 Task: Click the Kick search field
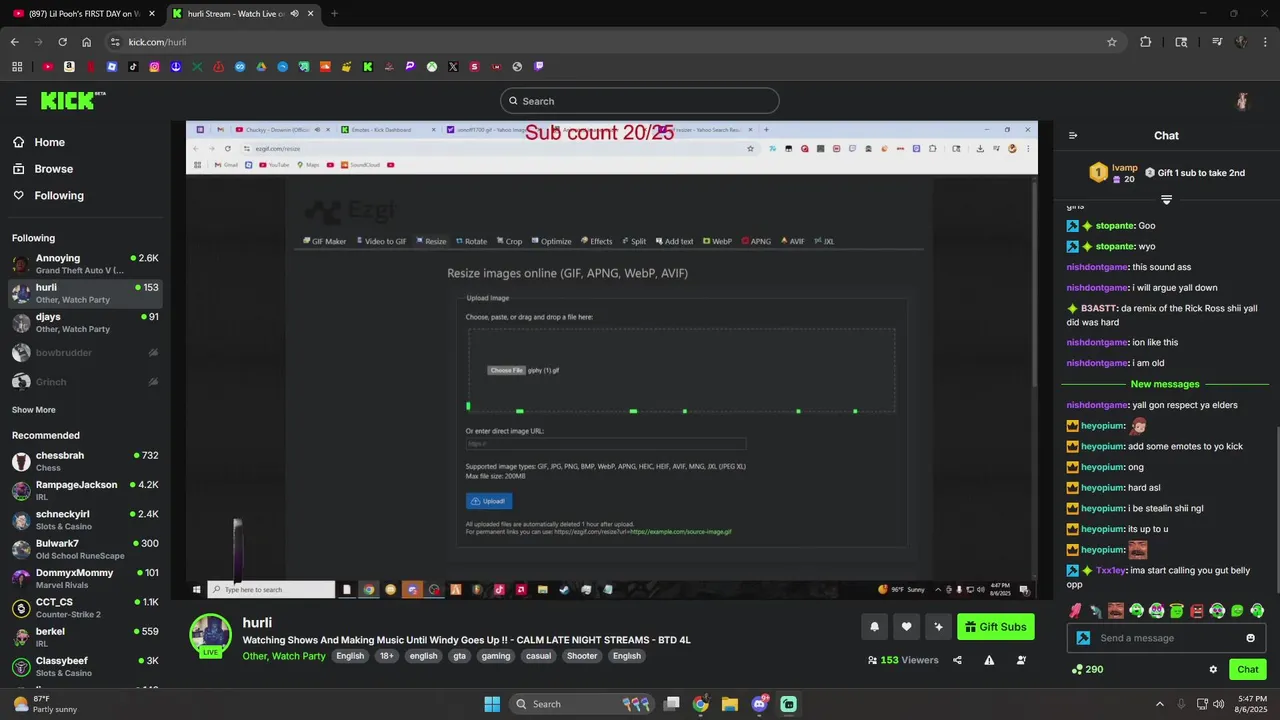click(x=640, y=101)
